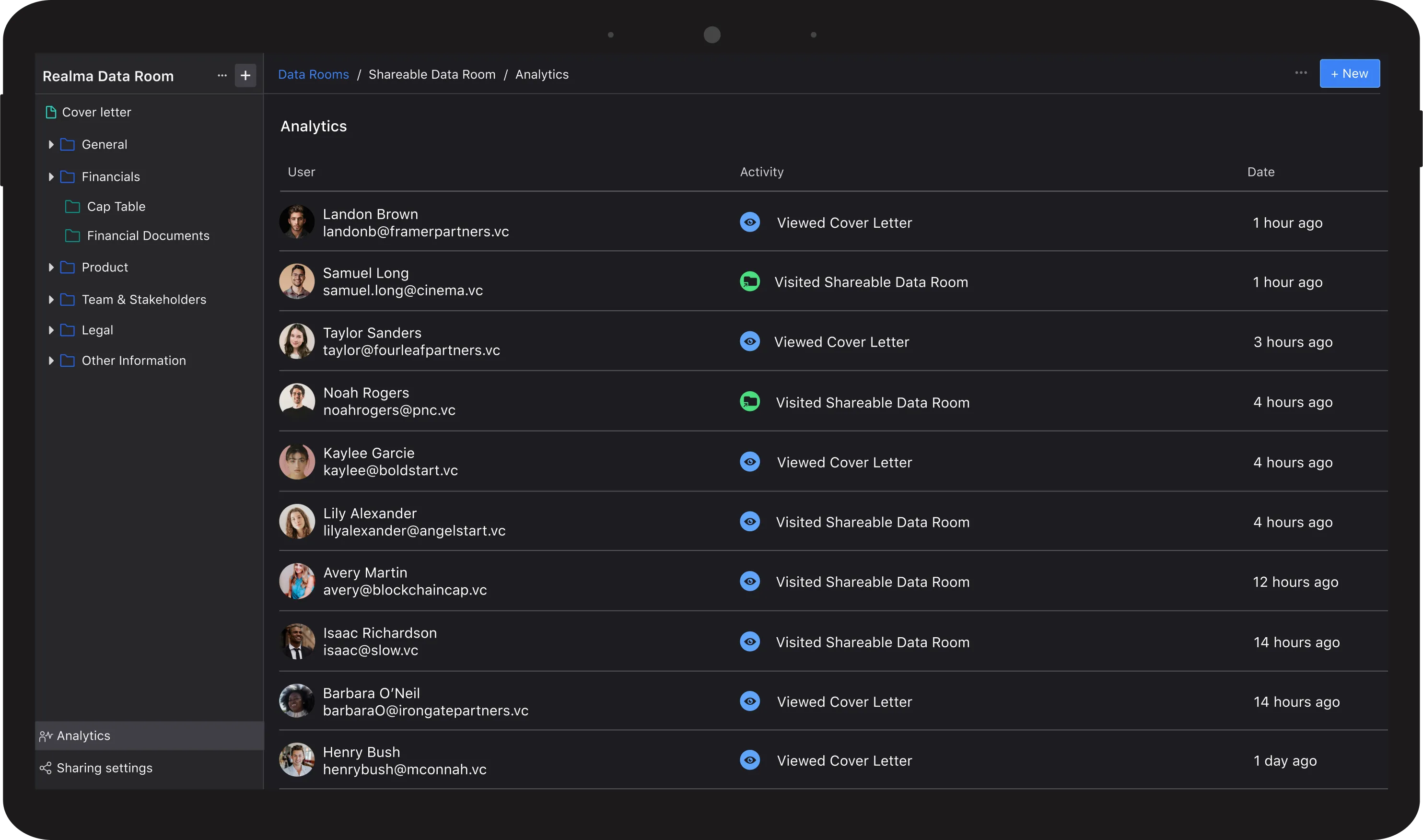Click the green visited icon in Samuel Long's row
The height and width of the screenshot is (840, 1423).
pyautogui.click(x=749, y=281)
